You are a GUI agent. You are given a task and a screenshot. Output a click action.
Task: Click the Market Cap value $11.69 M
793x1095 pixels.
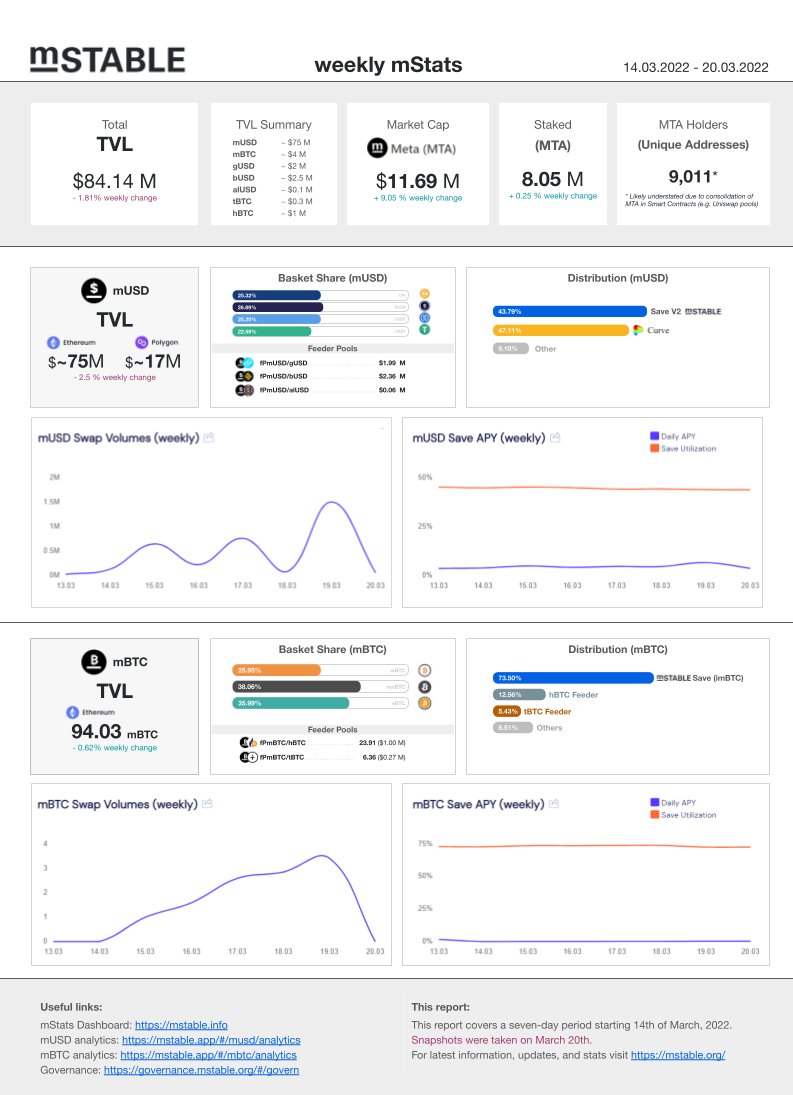(417, 181)
